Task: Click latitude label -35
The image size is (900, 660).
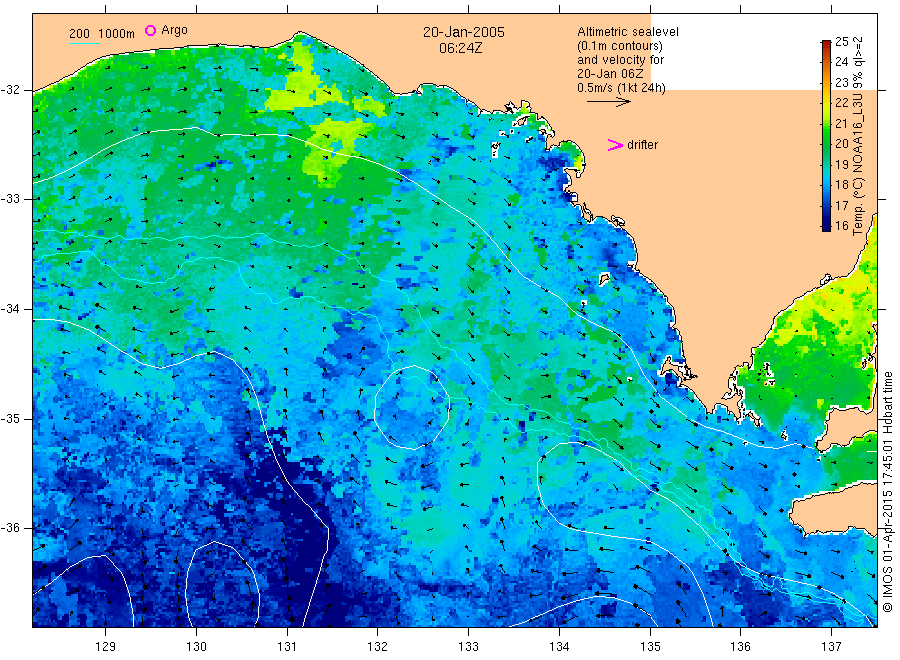Action: (10, 418)
